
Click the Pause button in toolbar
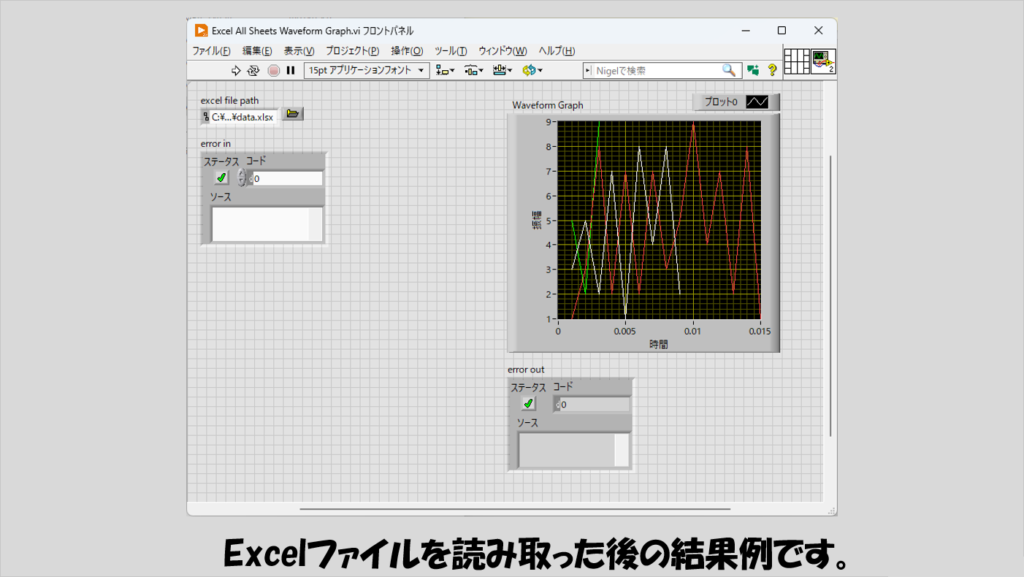pos(291,70)
